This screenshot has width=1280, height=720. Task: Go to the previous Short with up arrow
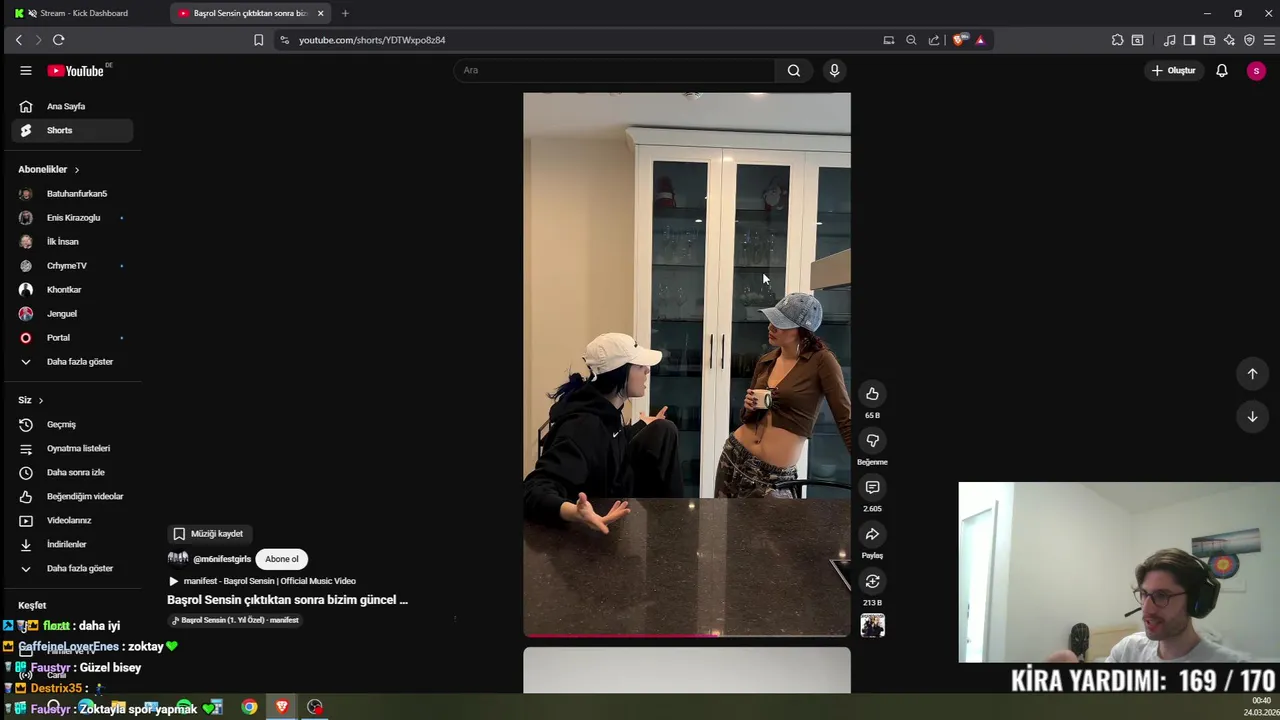click(1252, 374)
